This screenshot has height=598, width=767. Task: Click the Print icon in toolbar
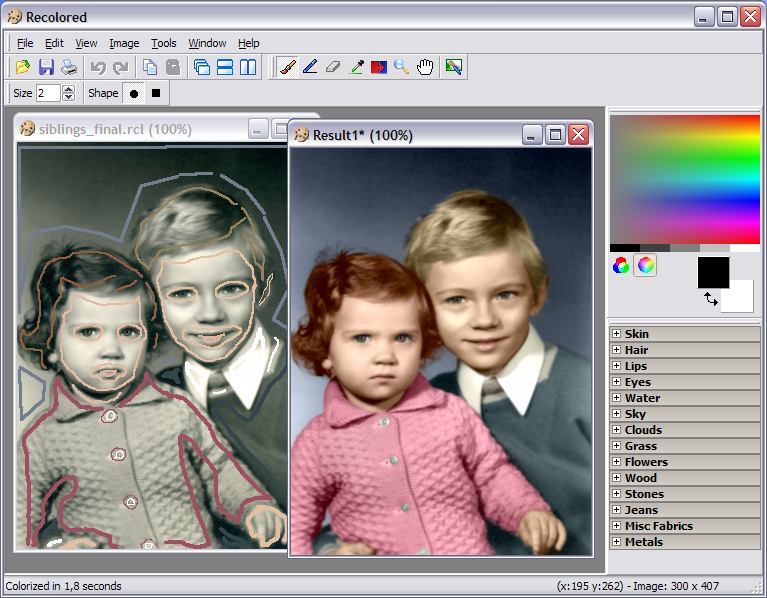tap(69, 67)
